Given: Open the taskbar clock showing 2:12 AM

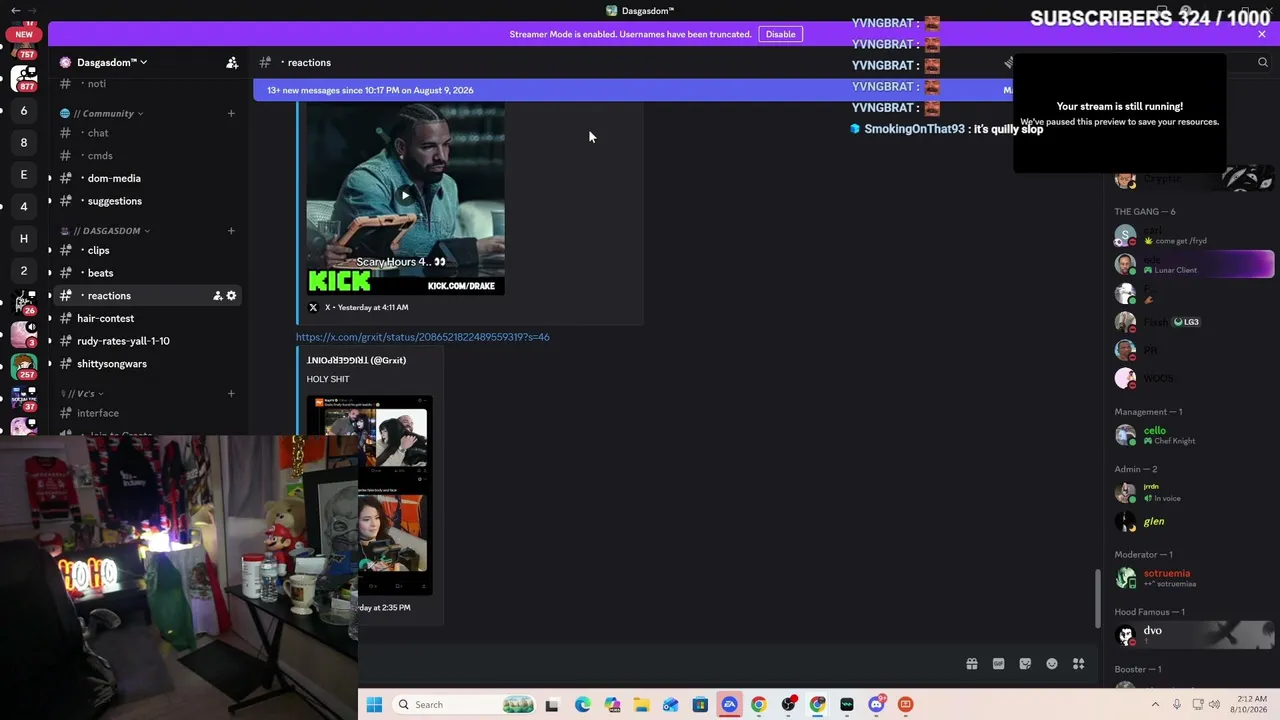Looking at the screenshot, I should 1251,705.
